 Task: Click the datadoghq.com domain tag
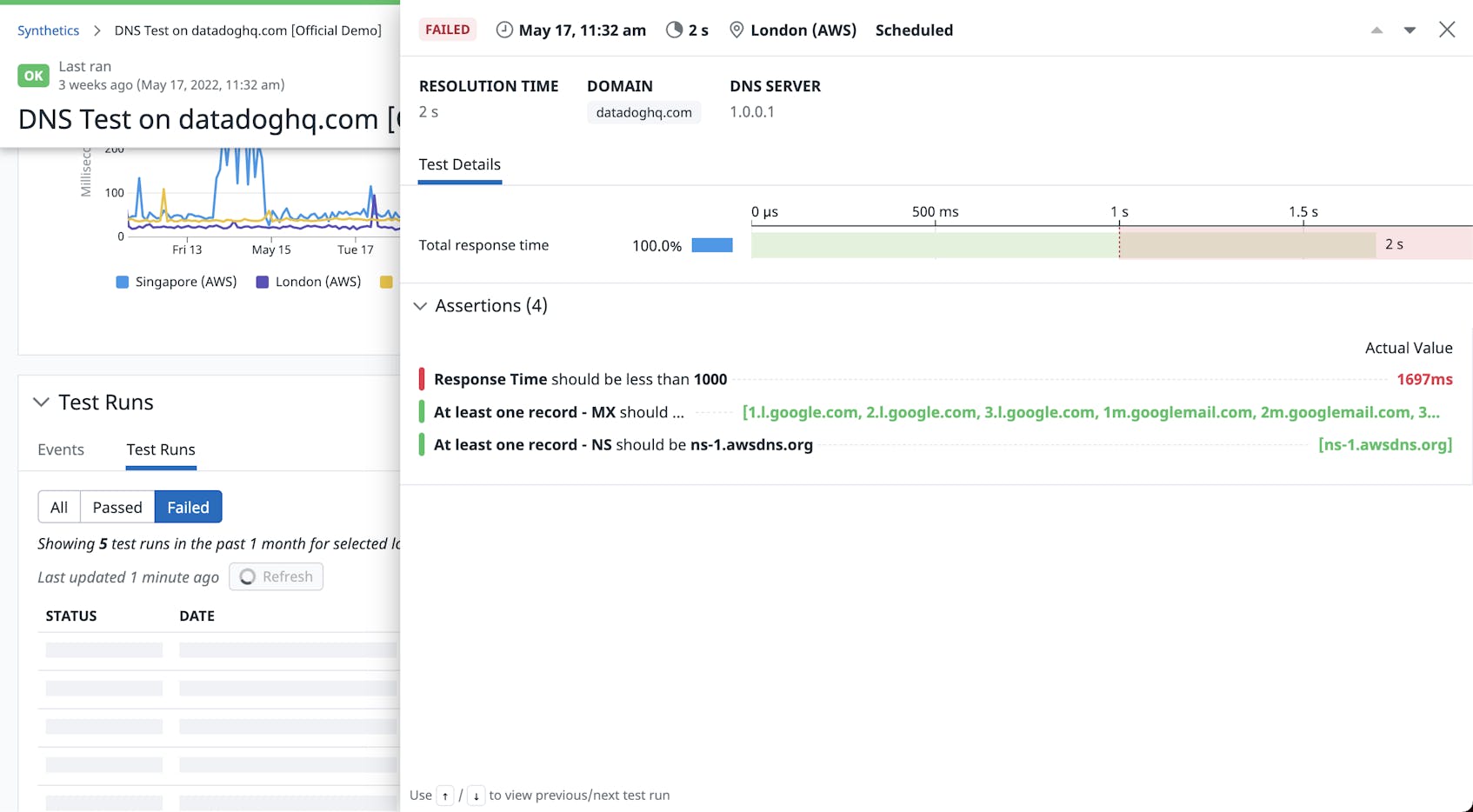pos(643,112)
